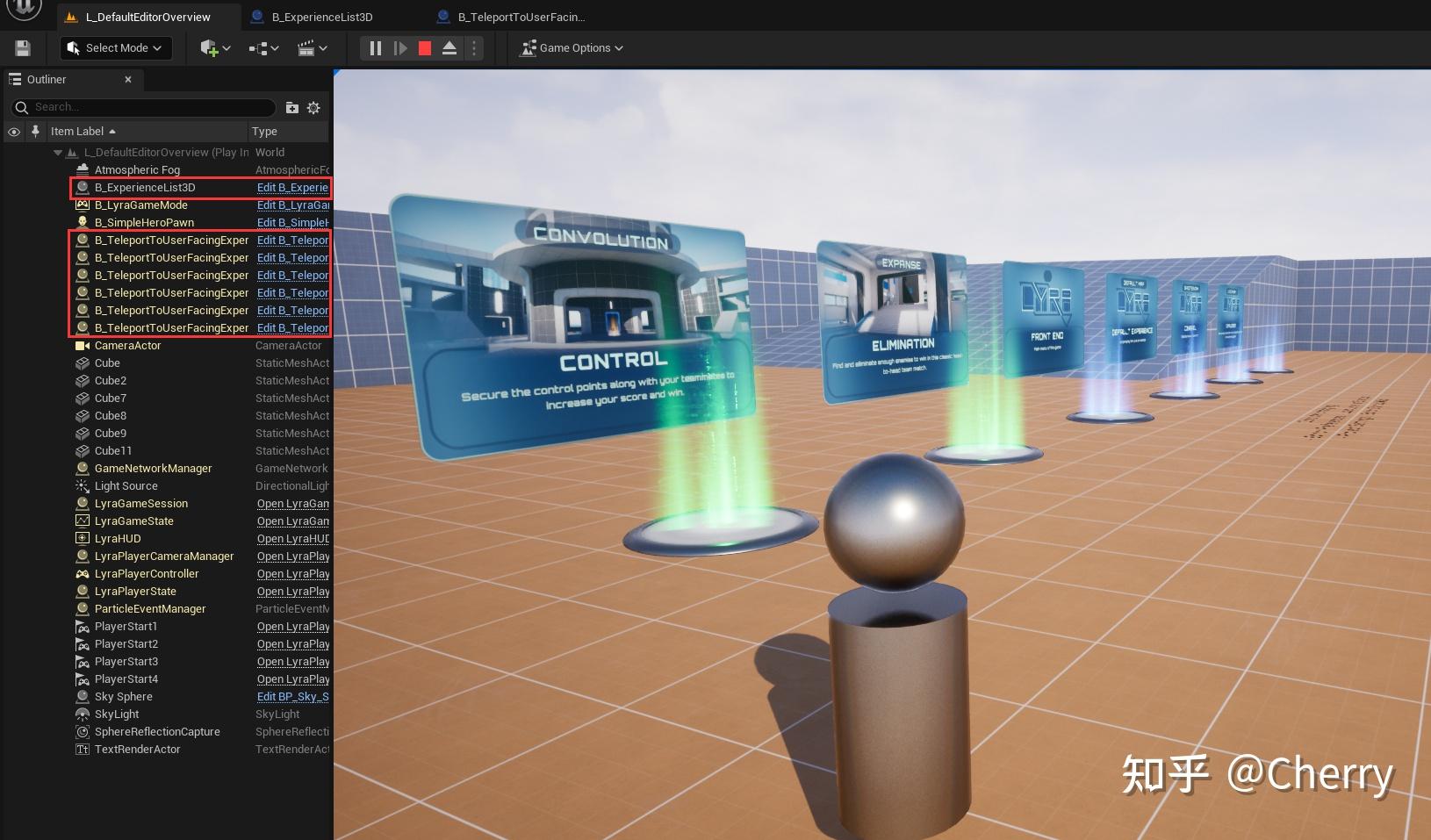Open the add content (cube plus) menu

(x=215, y=48)
